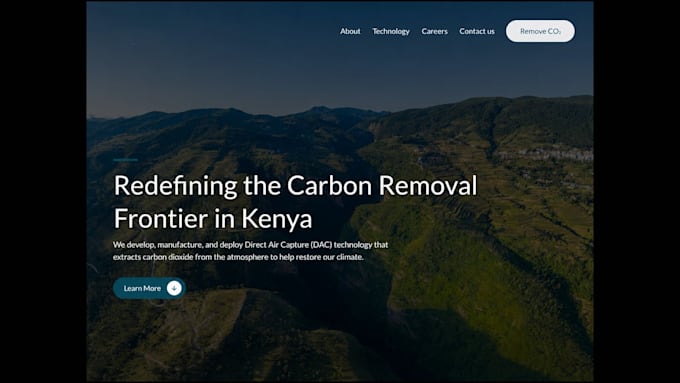Click the down-arrow circle icon in Learn More
This screenshot has height=383, width=680.
[174, 288]
